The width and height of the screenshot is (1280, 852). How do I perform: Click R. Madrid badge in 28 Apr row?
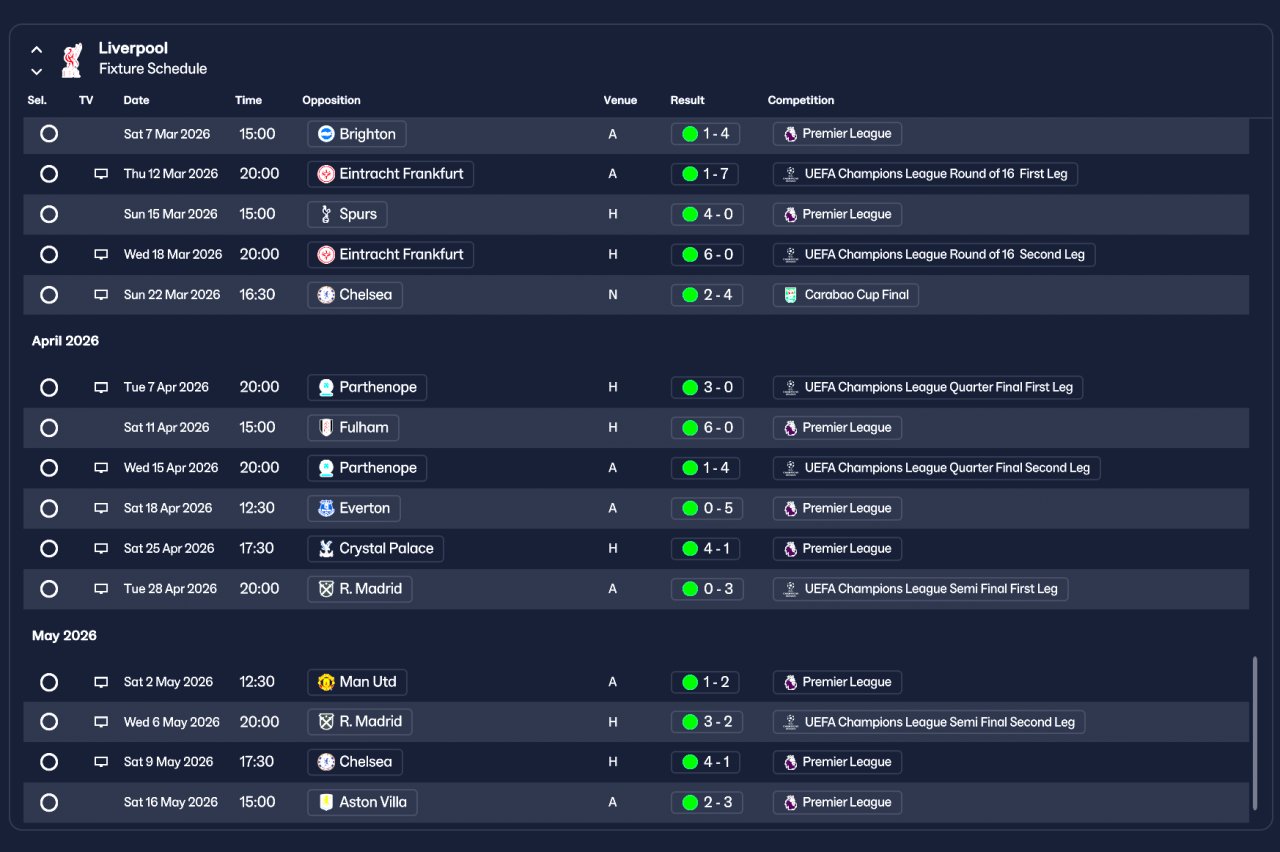(x=326, y=589)
